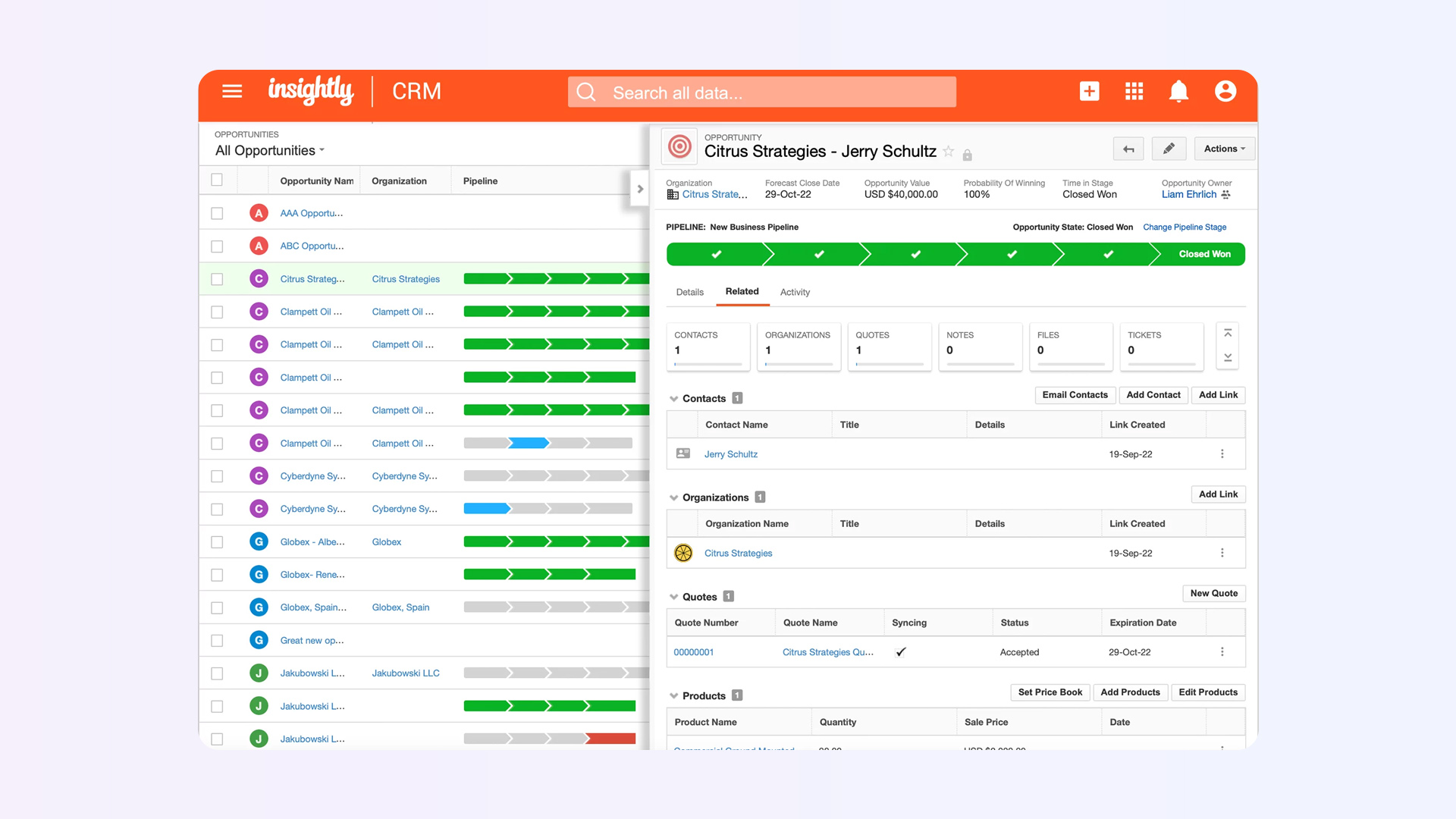Screen dimensions: 1456x819
Task: Toggle the select-all opportunities checkbox
Action: [217, 180]
